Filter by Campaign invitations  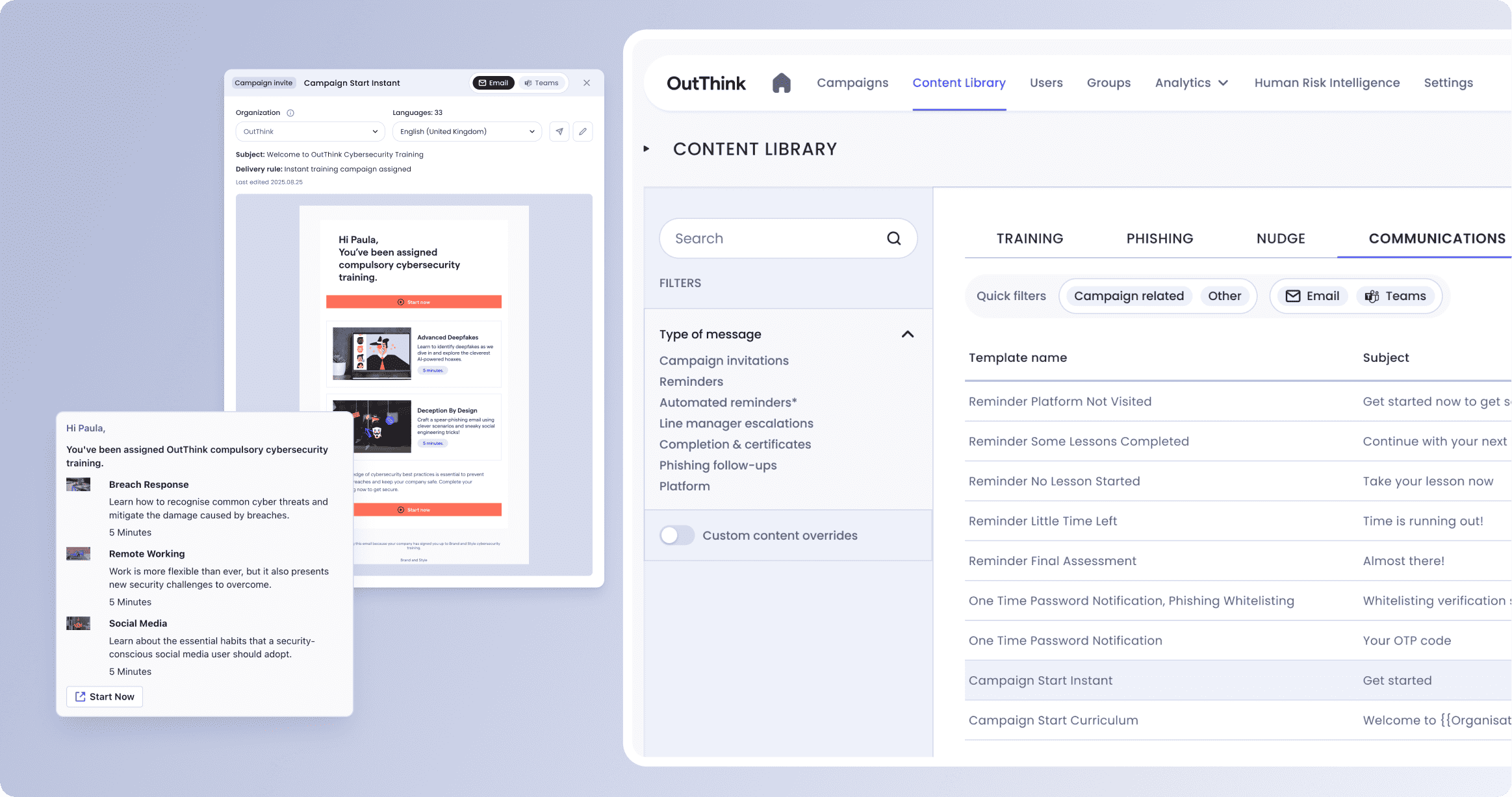(723, 361)
